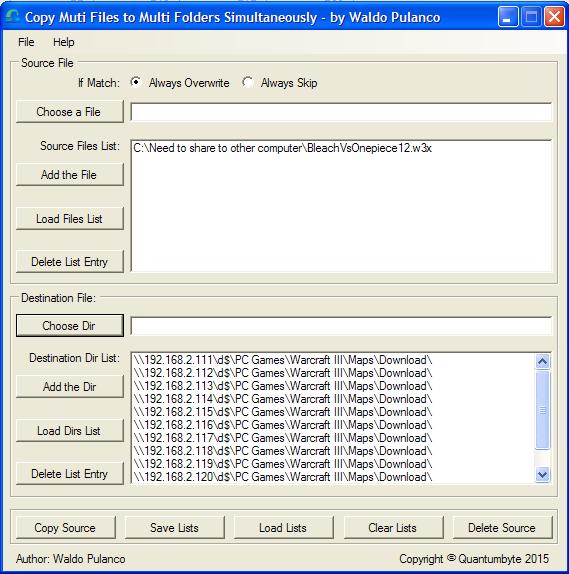Minimize the Copy Muti Files window
The width and height of the screenshot is (569, 574).
point(508,17)
